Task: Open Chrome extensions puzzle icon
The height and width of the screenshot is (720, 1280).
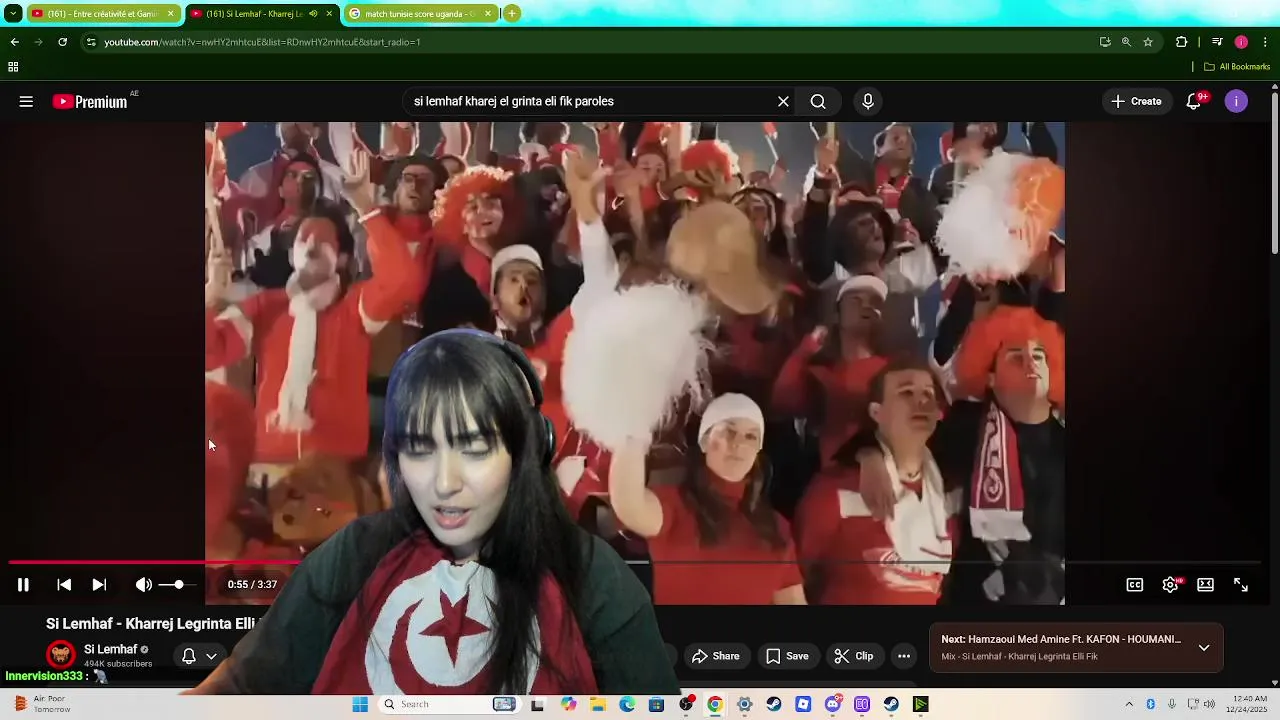Action: pyautogui.click(x=1182, y=42)
